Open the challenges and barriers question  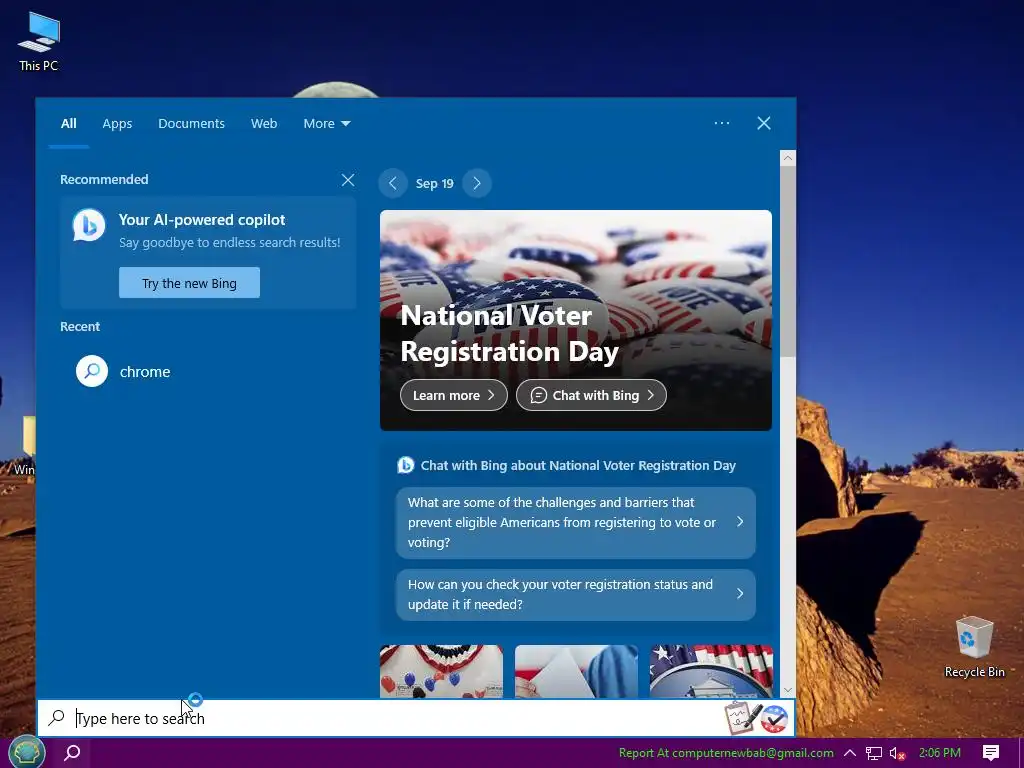(575, 522)
